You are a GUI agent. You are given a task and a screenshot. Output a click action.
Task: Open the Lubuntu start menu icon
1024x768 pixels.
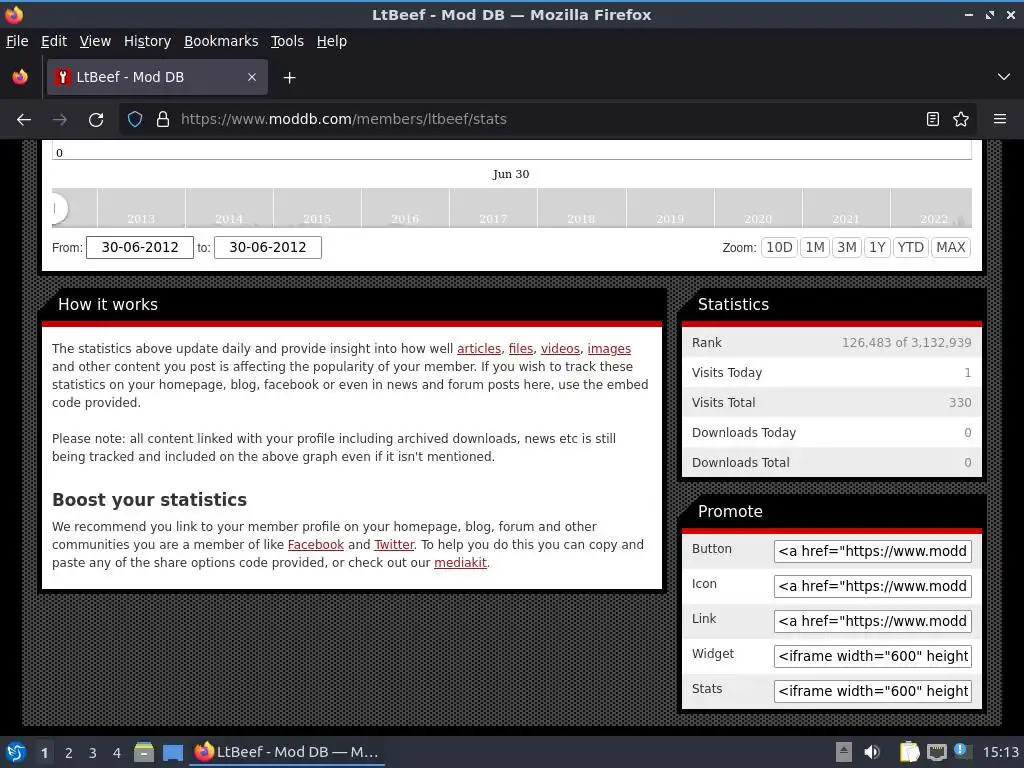16,752
